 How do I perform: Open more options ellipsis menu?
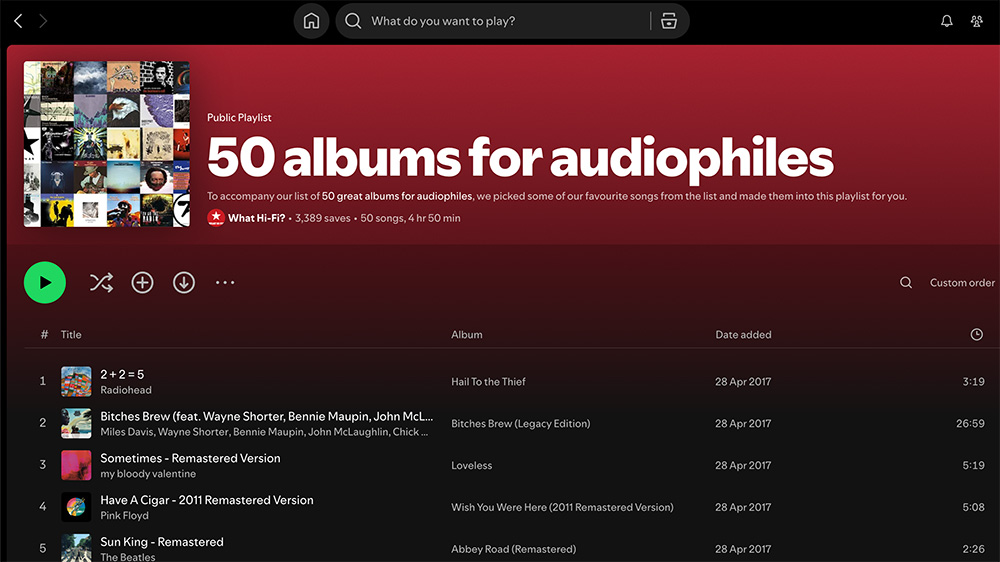[225, 283]
